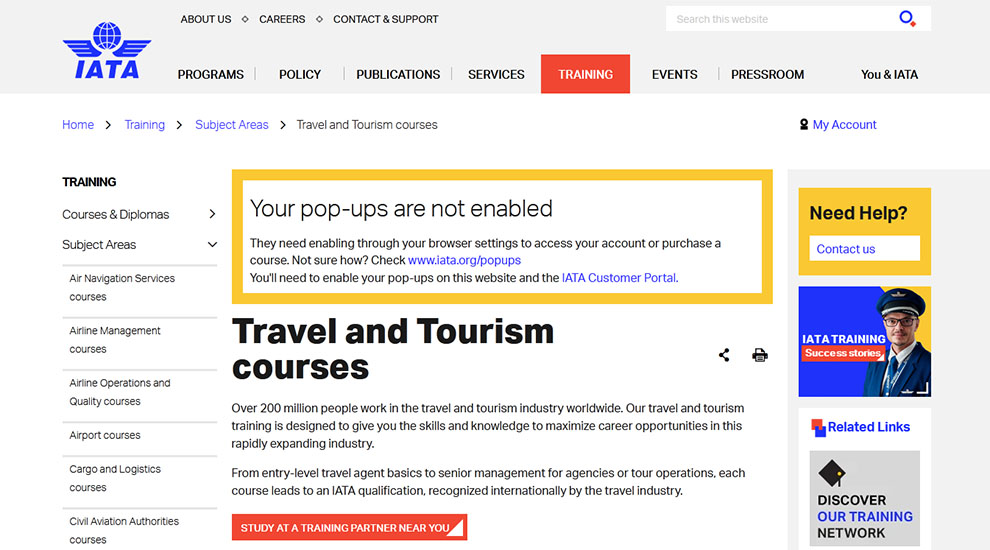The height and width of the screenshot is (550, 990).
Task: Select Subject Areas sidebar item
Action: coord(99,244)
